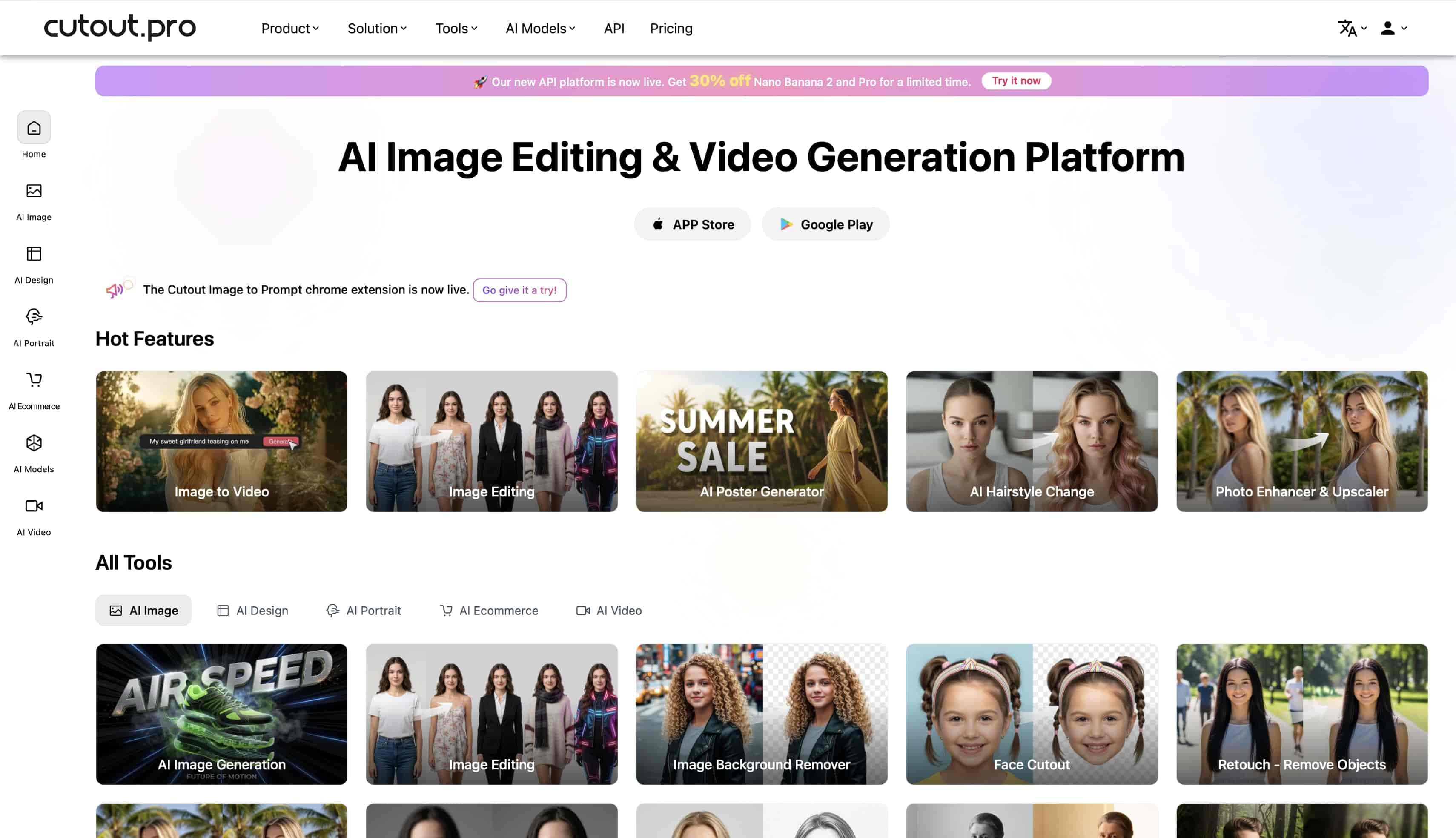Click the cutout.pro logo
Viewport: 1456px width, 838px height.
[120, 27]
